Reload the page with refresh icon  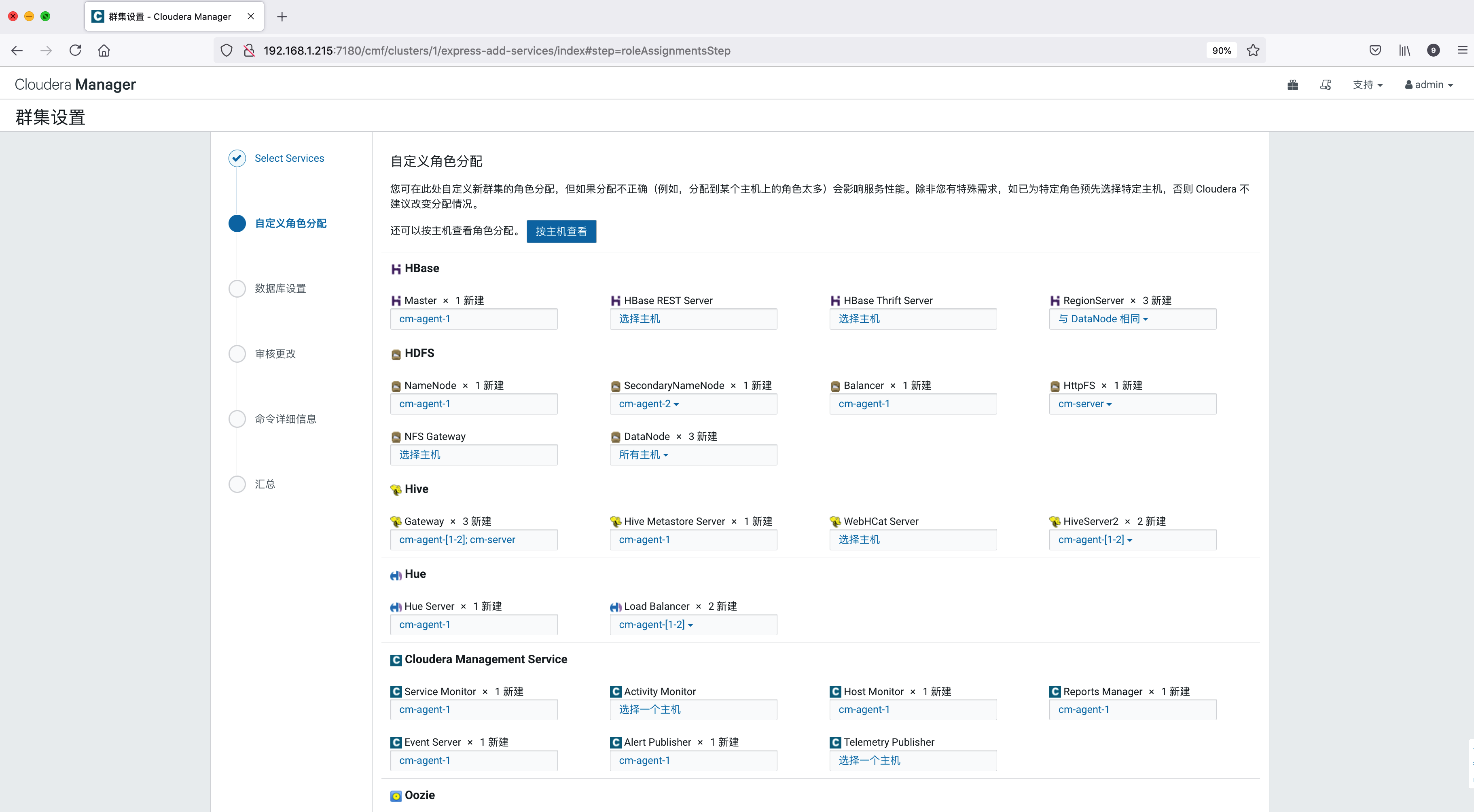point(75,51)
